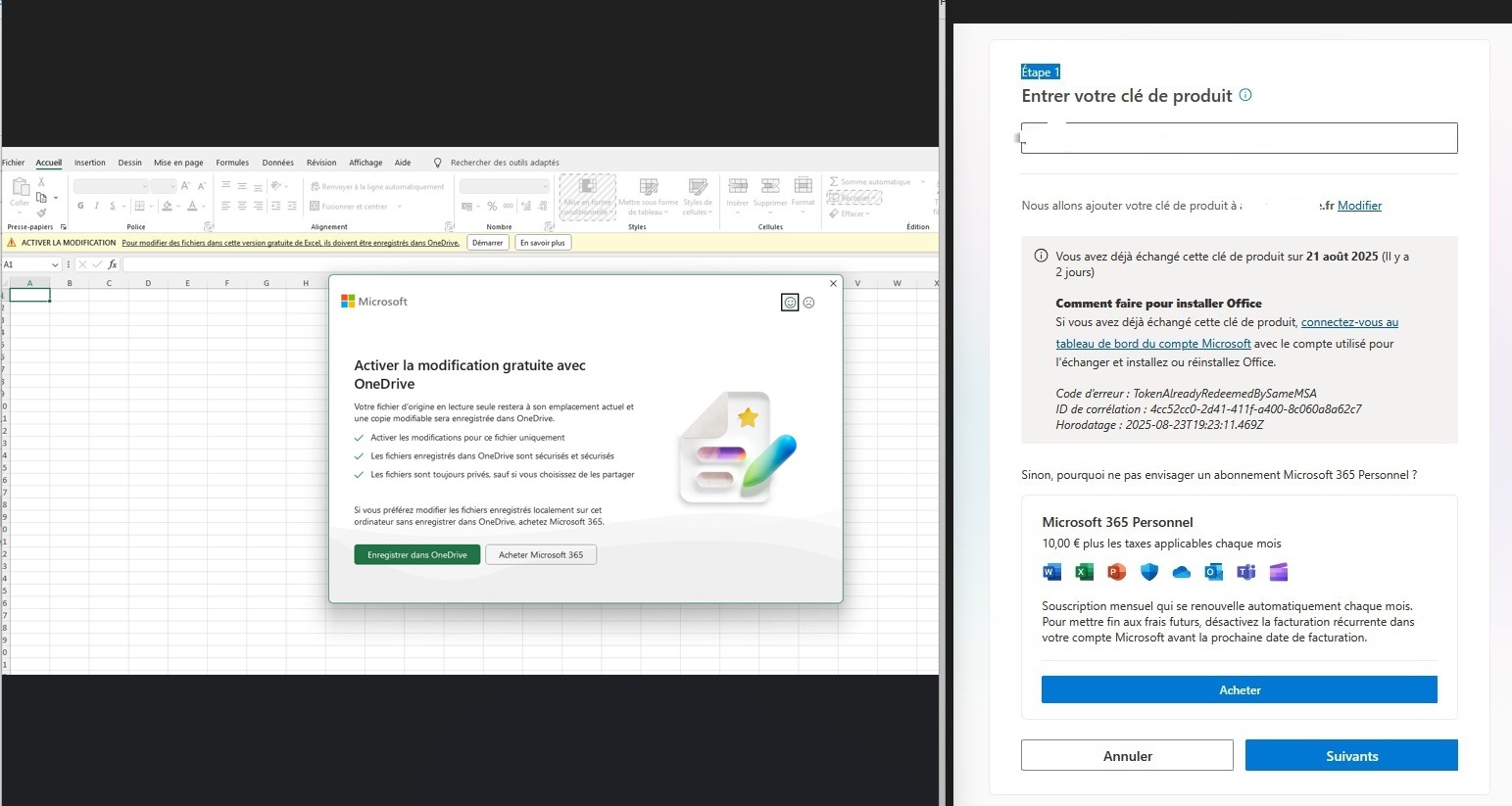Click the percent style icon
Screen dimensions: 1512x806
pyautogui.click(x=492, y=206)
